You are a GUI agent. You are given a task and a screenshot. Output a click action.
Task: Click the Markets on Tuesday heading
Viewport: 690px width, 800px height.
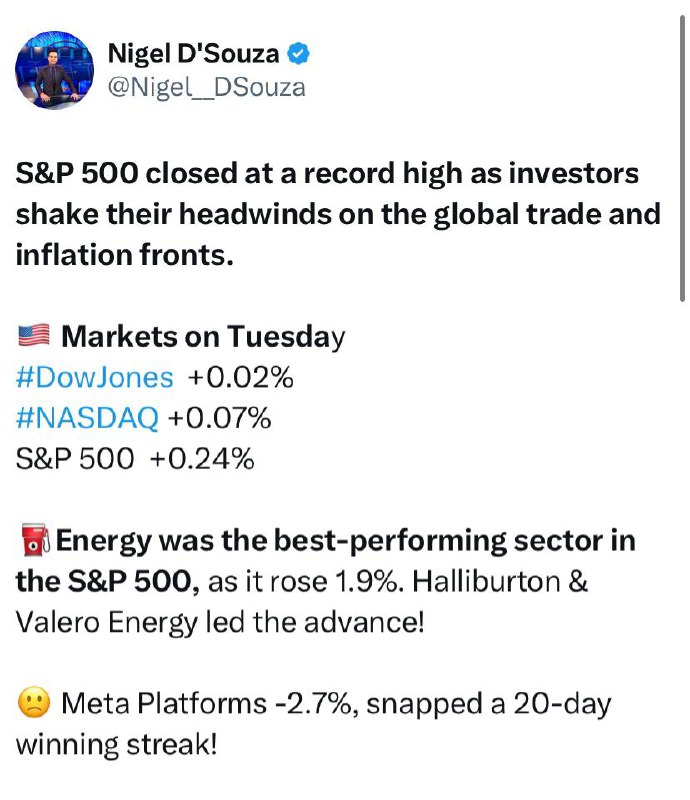point(203,337)
